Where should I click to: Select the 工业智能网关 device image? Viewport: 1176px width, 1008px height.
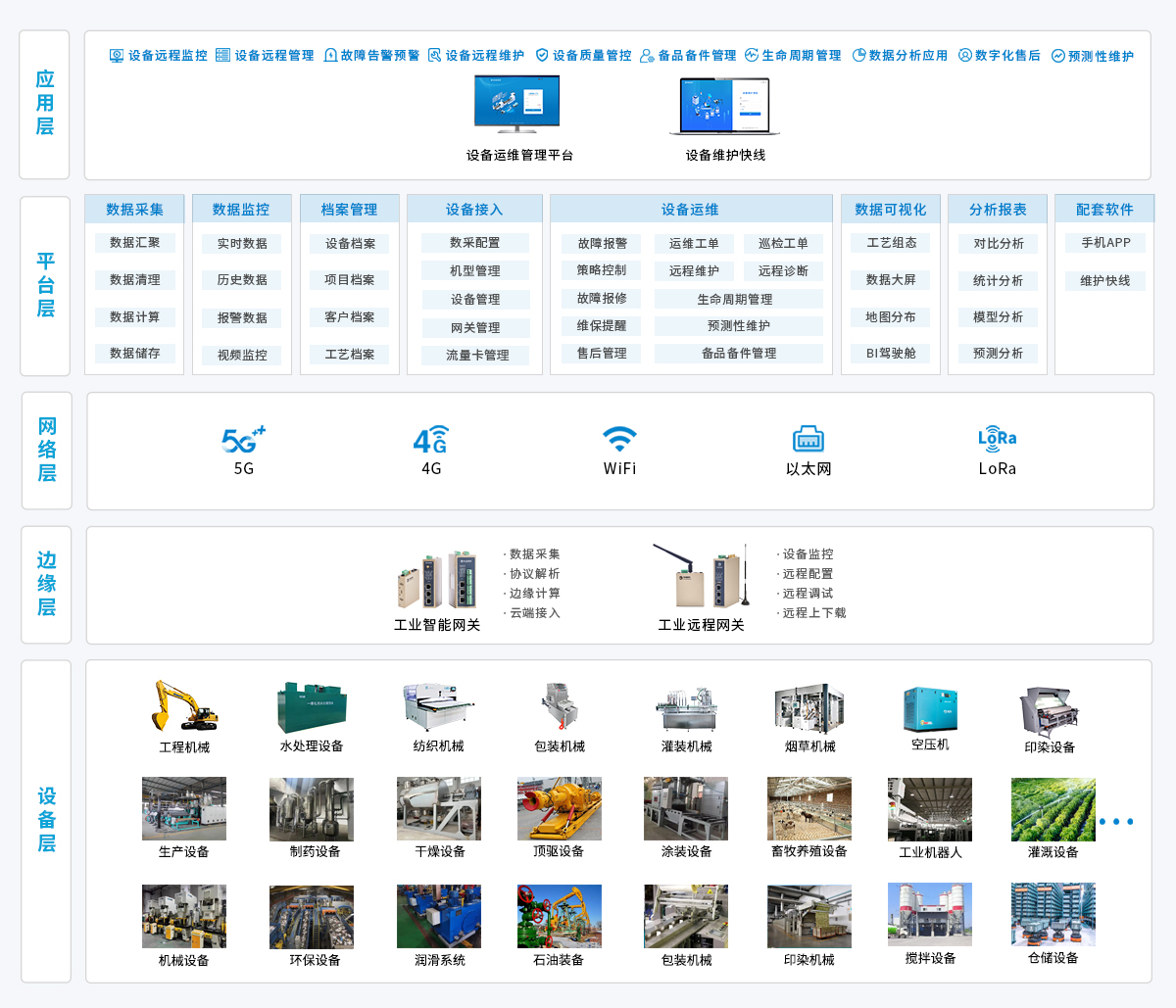click(x=437, y=580)
